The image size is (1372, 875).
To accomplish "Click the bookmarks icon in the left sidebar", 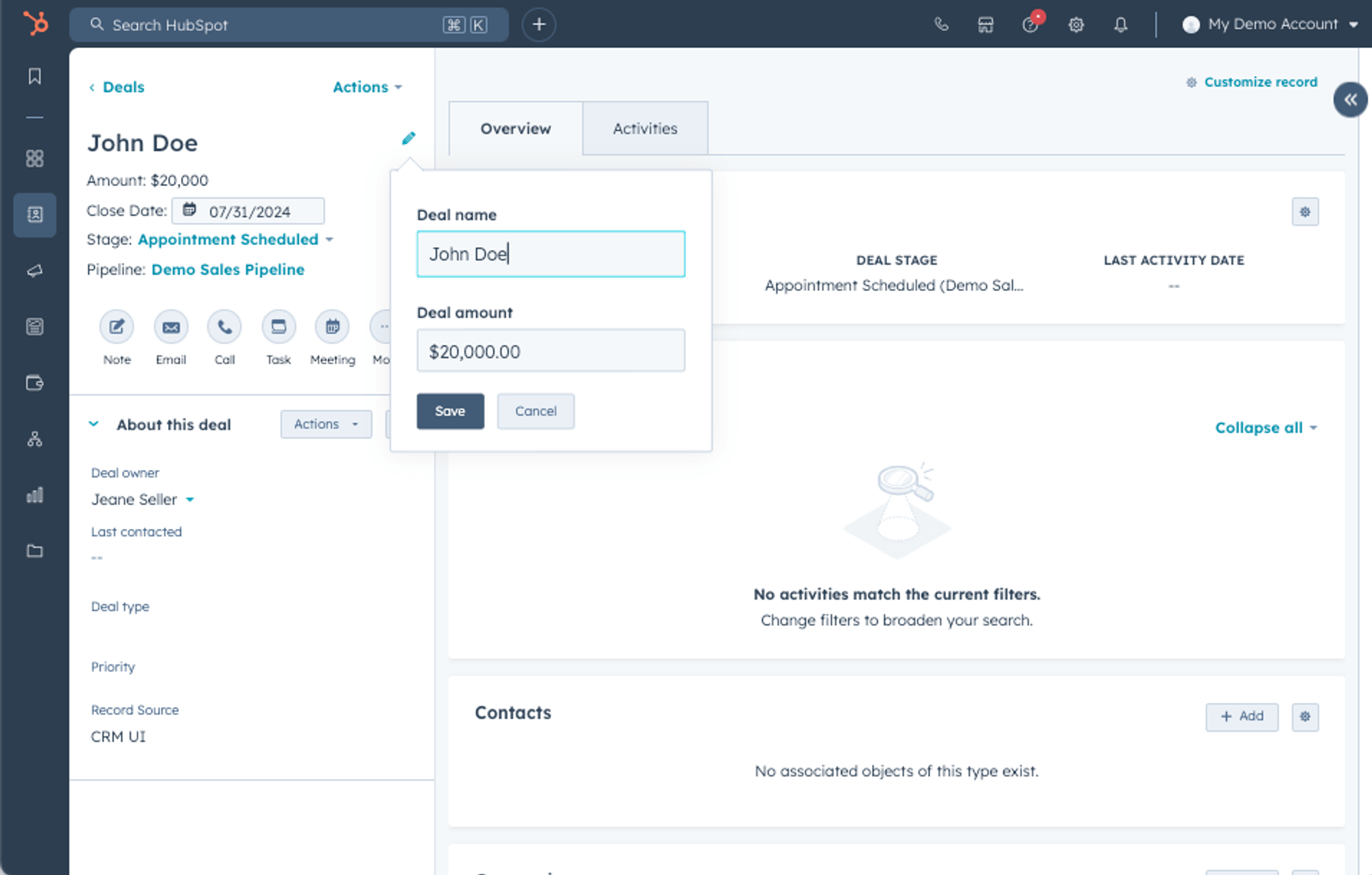I will click(35, 76).
